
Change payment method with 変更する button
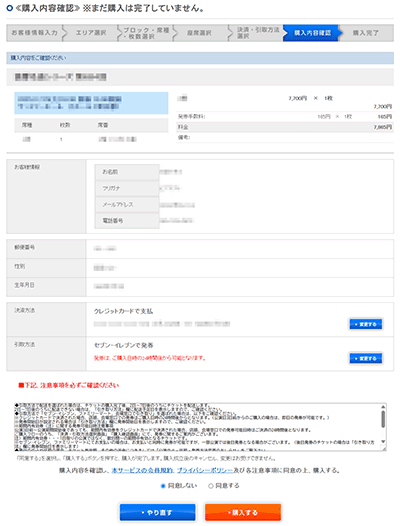(x=365, y=324)
